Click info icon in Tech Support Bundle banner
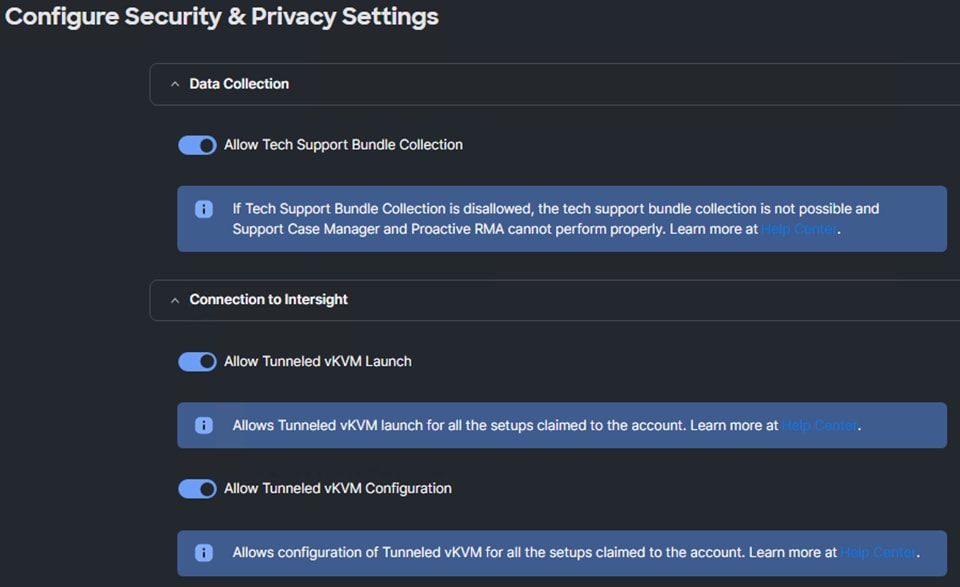 [204, 209]
